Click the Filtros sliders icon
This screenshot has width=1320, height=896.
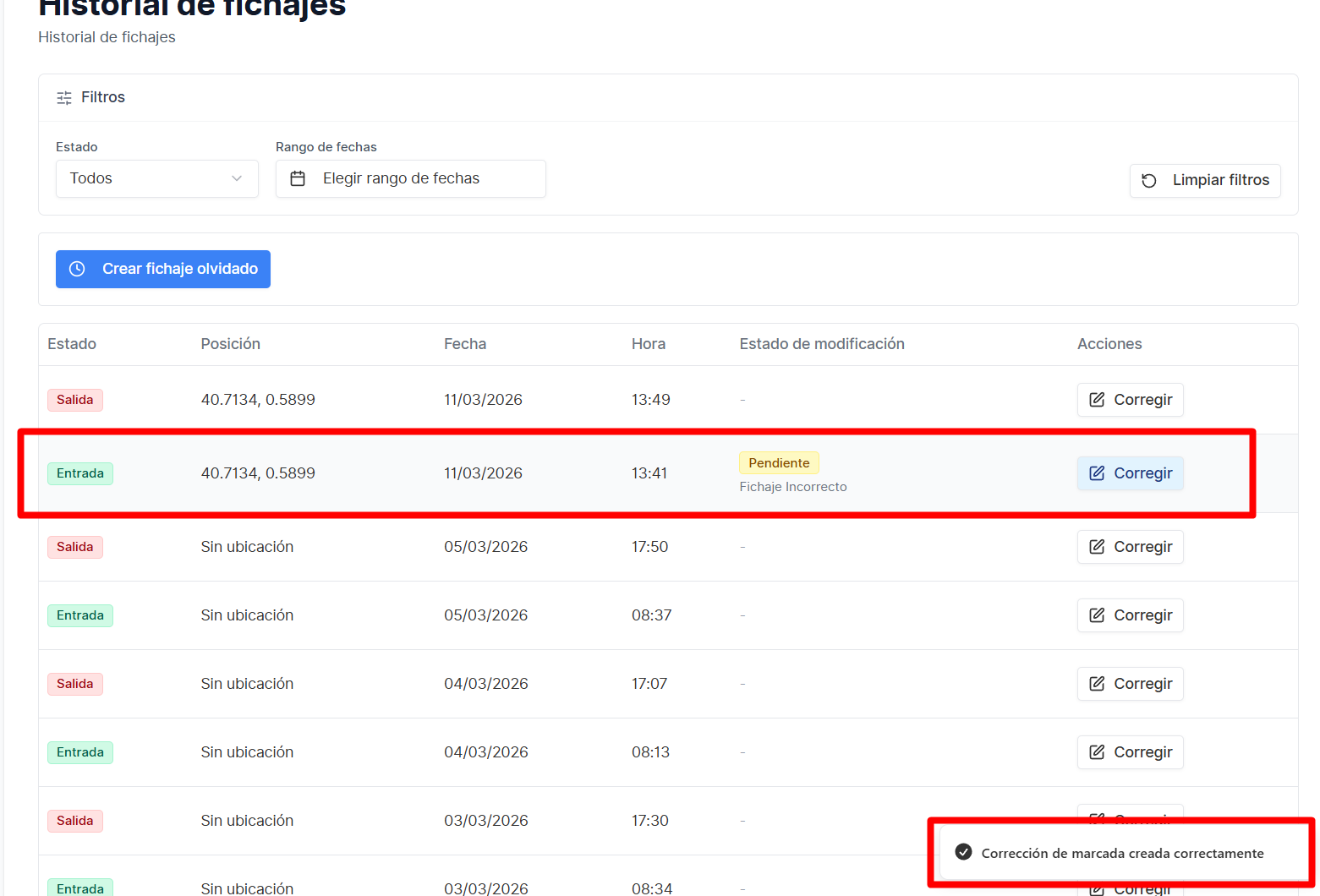(64, 98)
